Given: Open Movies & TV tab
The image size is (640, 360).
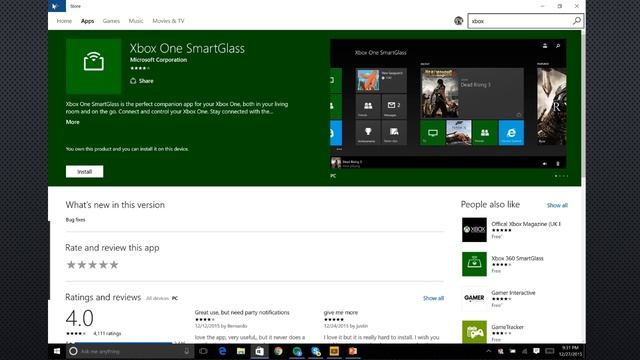Looking at the screenshot, I should (168, 21).
